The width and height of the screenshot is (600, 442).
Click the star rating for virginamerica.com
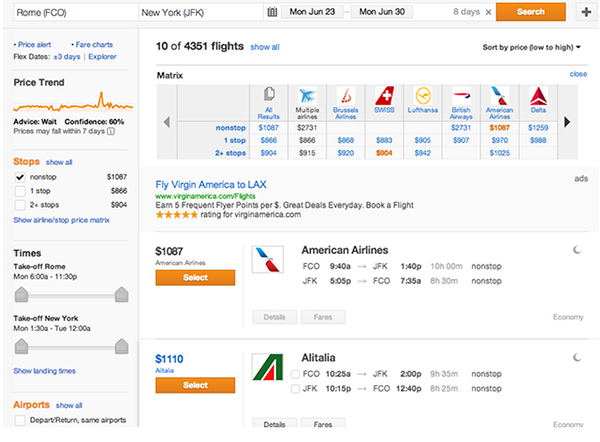176,215
